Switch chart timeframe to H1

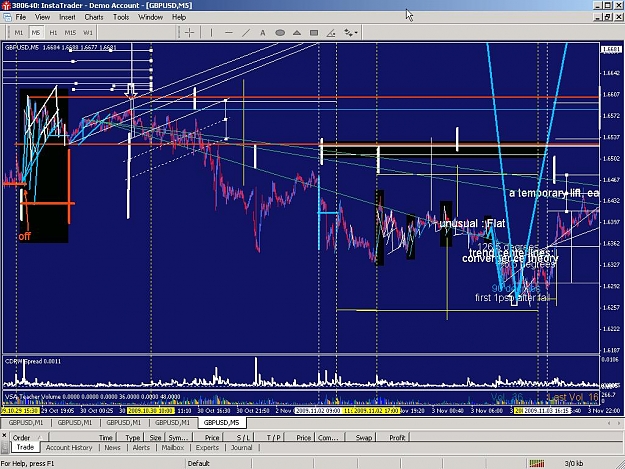pyautogui.click(x=53, y=33)
